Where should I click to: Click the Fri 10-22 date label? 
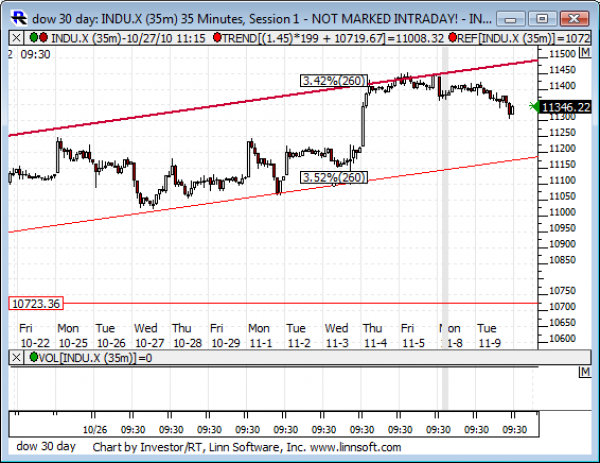coord(34,336)
